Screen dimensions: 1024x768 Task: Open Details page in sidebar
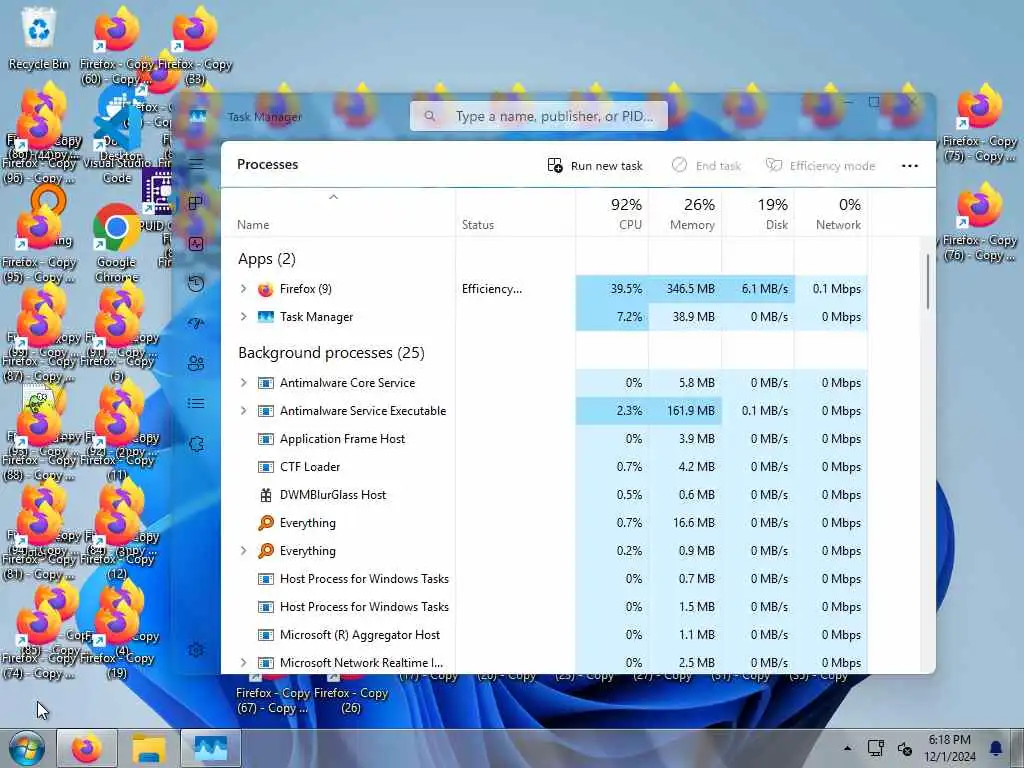click(x=196, y=403)
